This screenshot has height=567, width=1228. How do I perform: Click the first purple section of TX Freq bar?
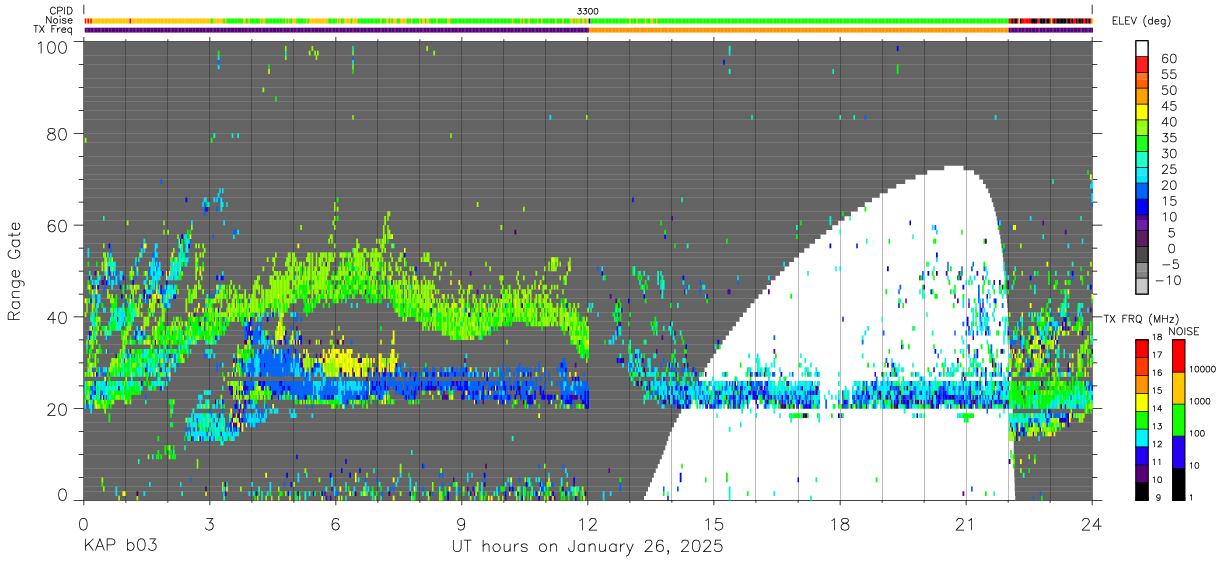pyautogui.click(x=336, y=30)
